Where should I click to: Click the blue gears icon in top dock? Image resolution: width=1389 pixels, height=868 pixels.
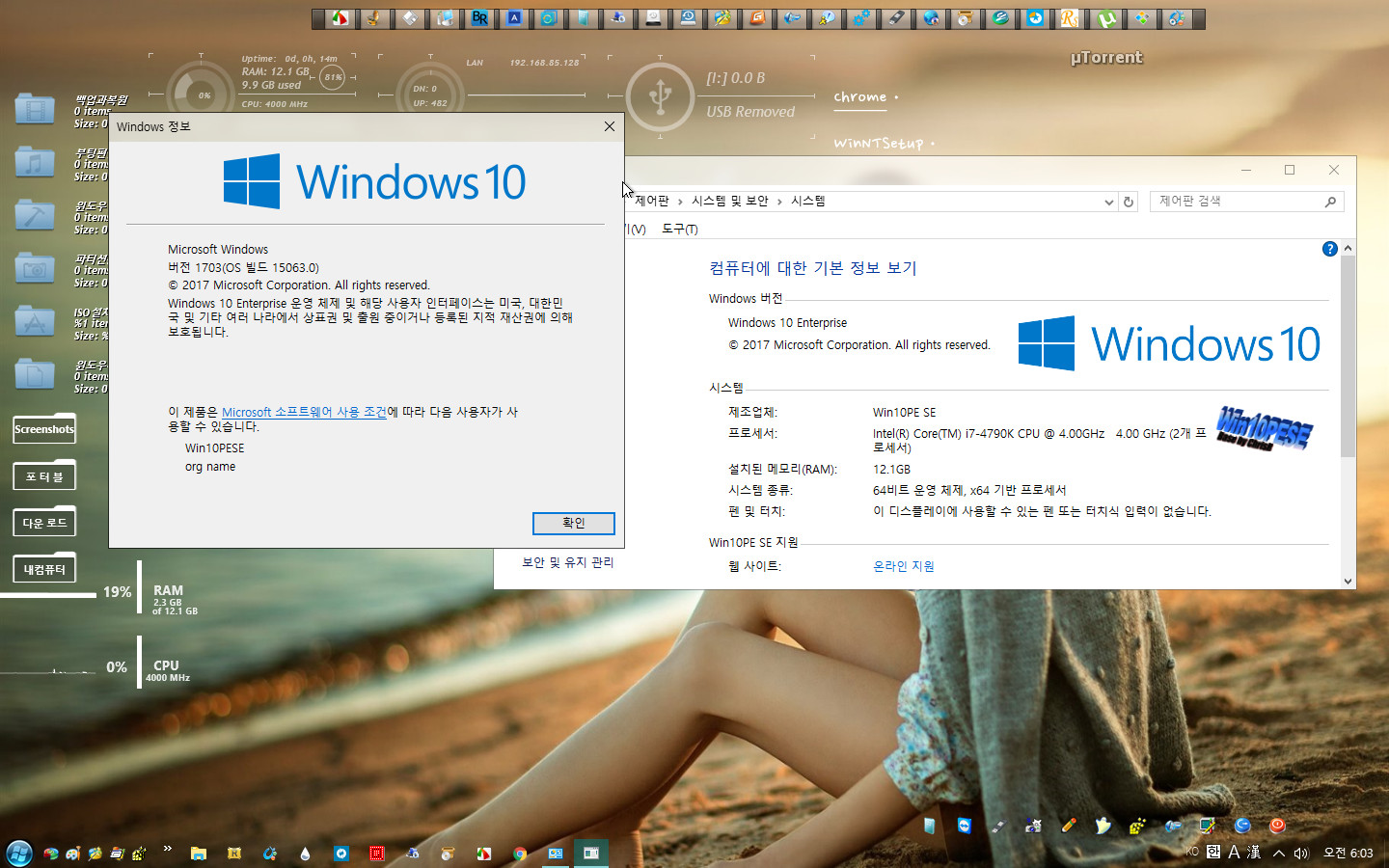pyautogui.click(x=860, y=18)
